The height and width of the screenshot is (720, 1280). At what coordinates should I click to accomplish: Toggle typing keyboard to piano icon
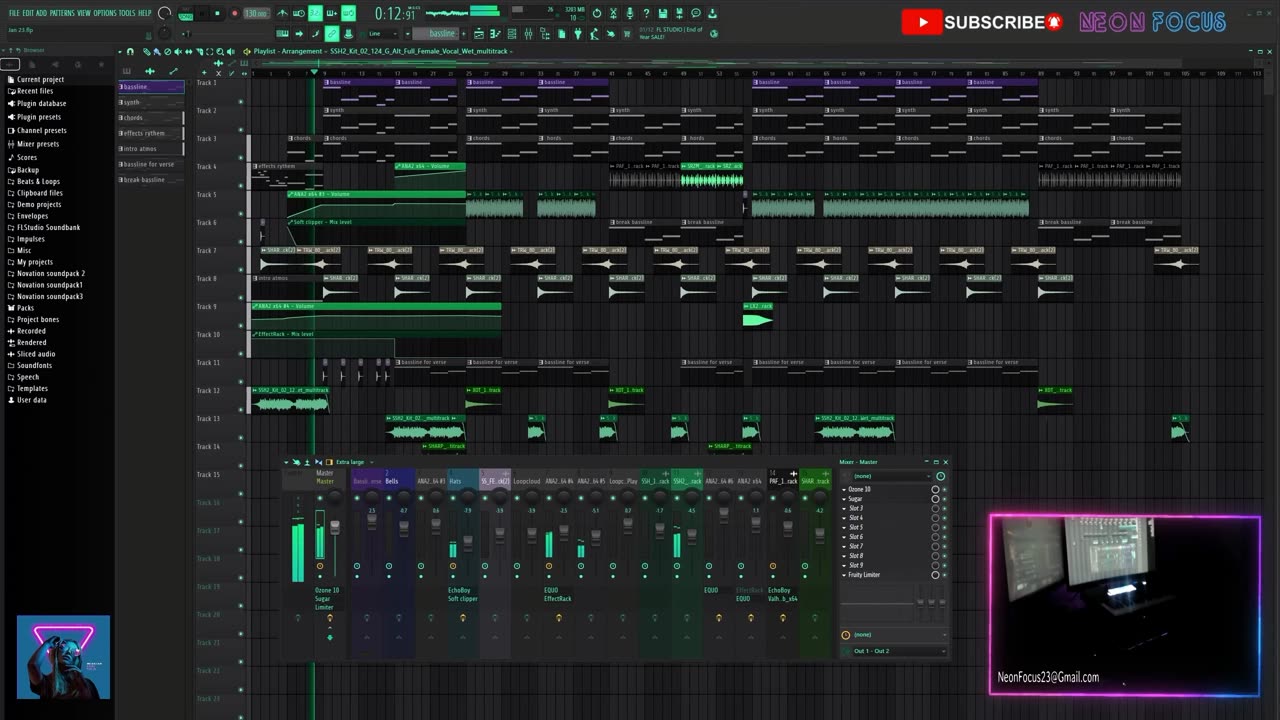tap(283, 33)
